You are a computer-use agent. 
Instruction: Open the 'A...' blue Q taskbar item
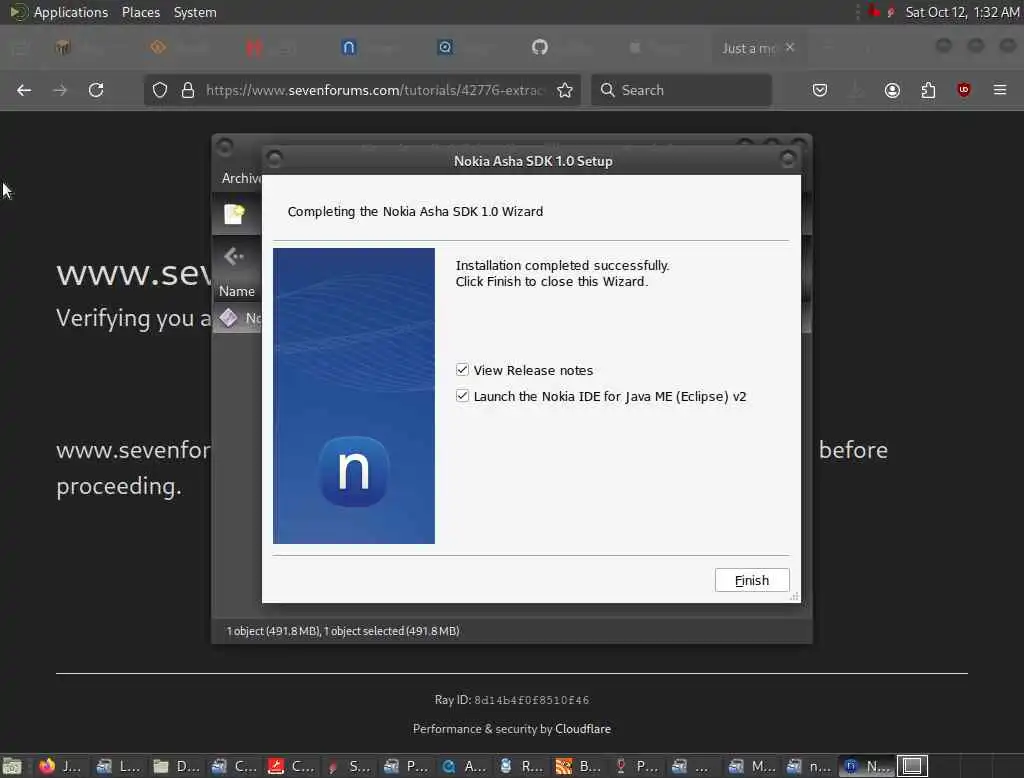[x=464, y=766]
